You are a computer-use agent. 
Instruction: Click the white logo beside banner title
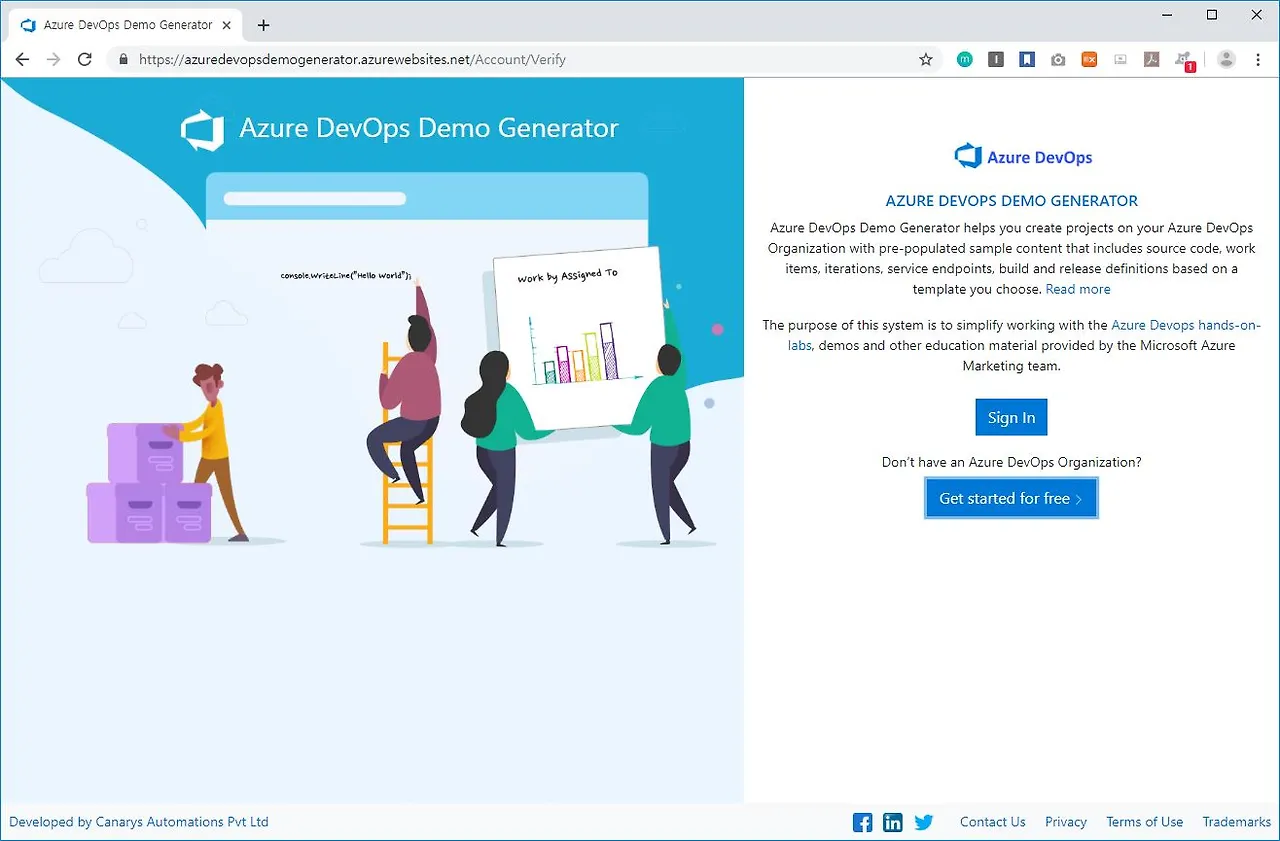(202, 130)
